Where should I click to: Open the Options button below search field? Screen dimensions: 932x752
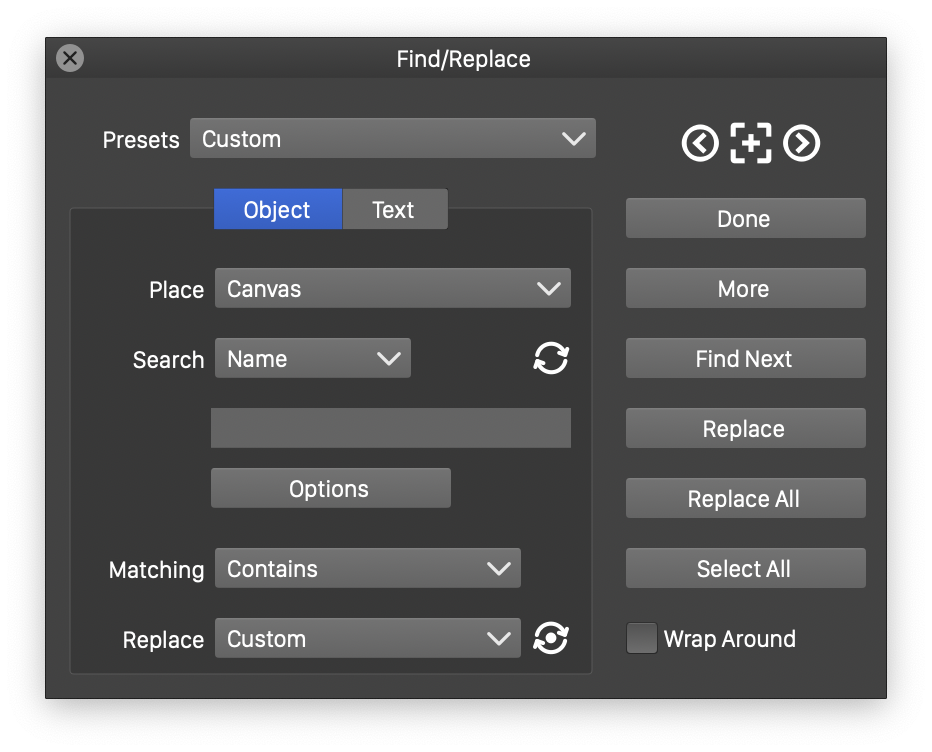pos(330,489)
